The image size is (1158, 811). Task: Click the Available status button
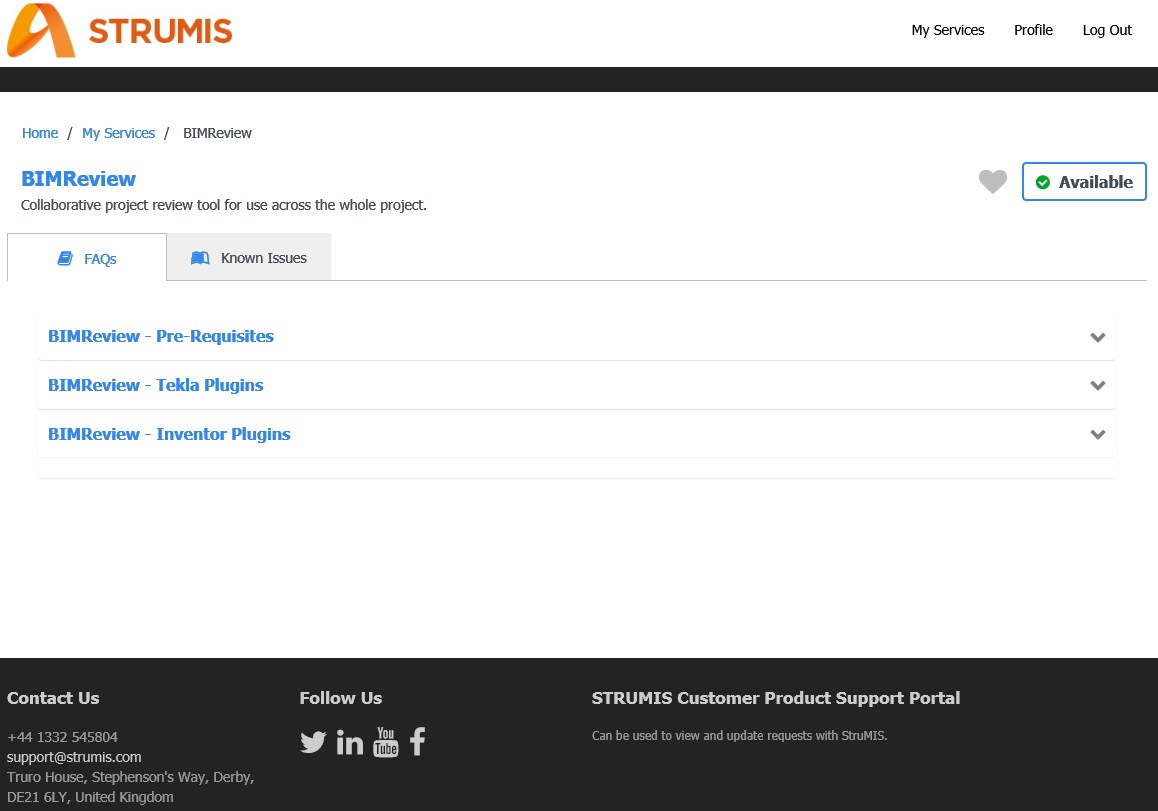click(1083, 182)
